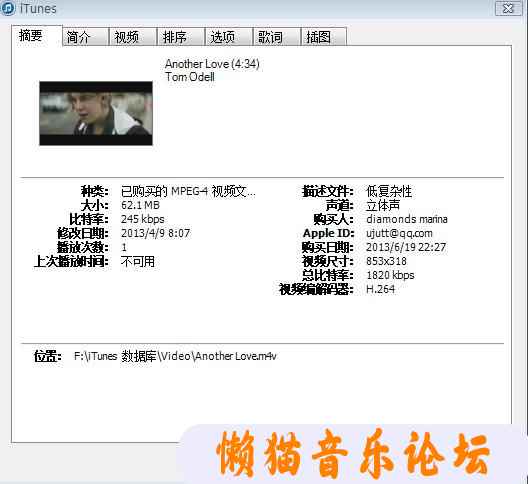
Task: Click the iTunes icon in title bar
Action: point(7,8)
